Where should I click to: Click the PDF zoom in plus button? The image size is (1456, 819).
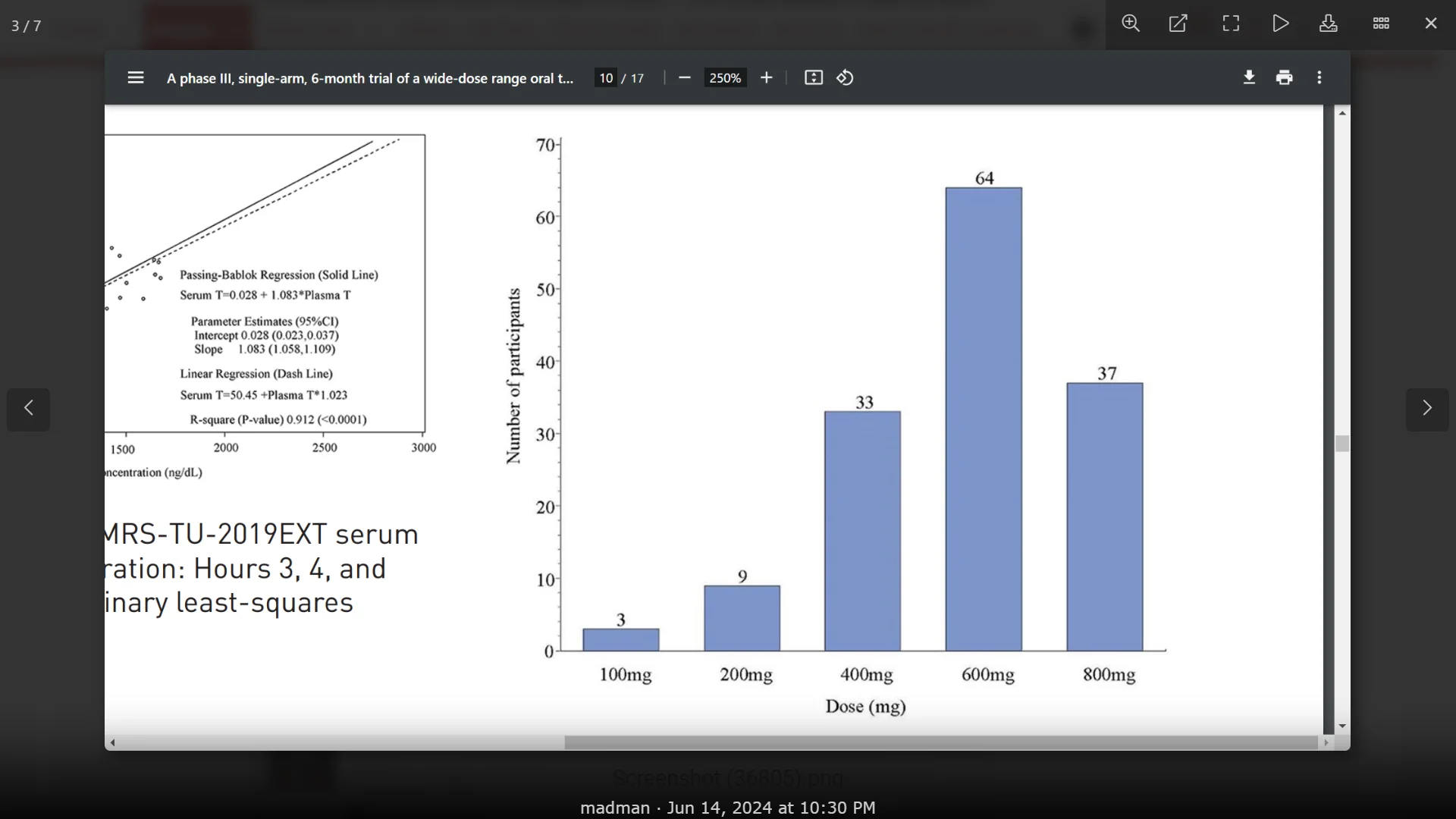pyautogui.click(x=767, y=78)
